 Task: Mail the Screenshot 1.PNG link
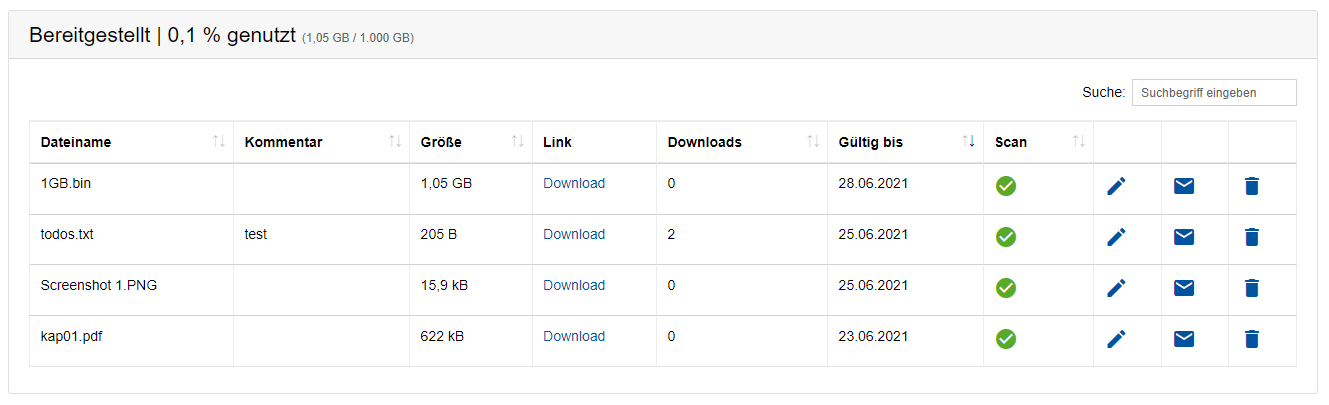pyautogui.click(x=1184, y=288)
